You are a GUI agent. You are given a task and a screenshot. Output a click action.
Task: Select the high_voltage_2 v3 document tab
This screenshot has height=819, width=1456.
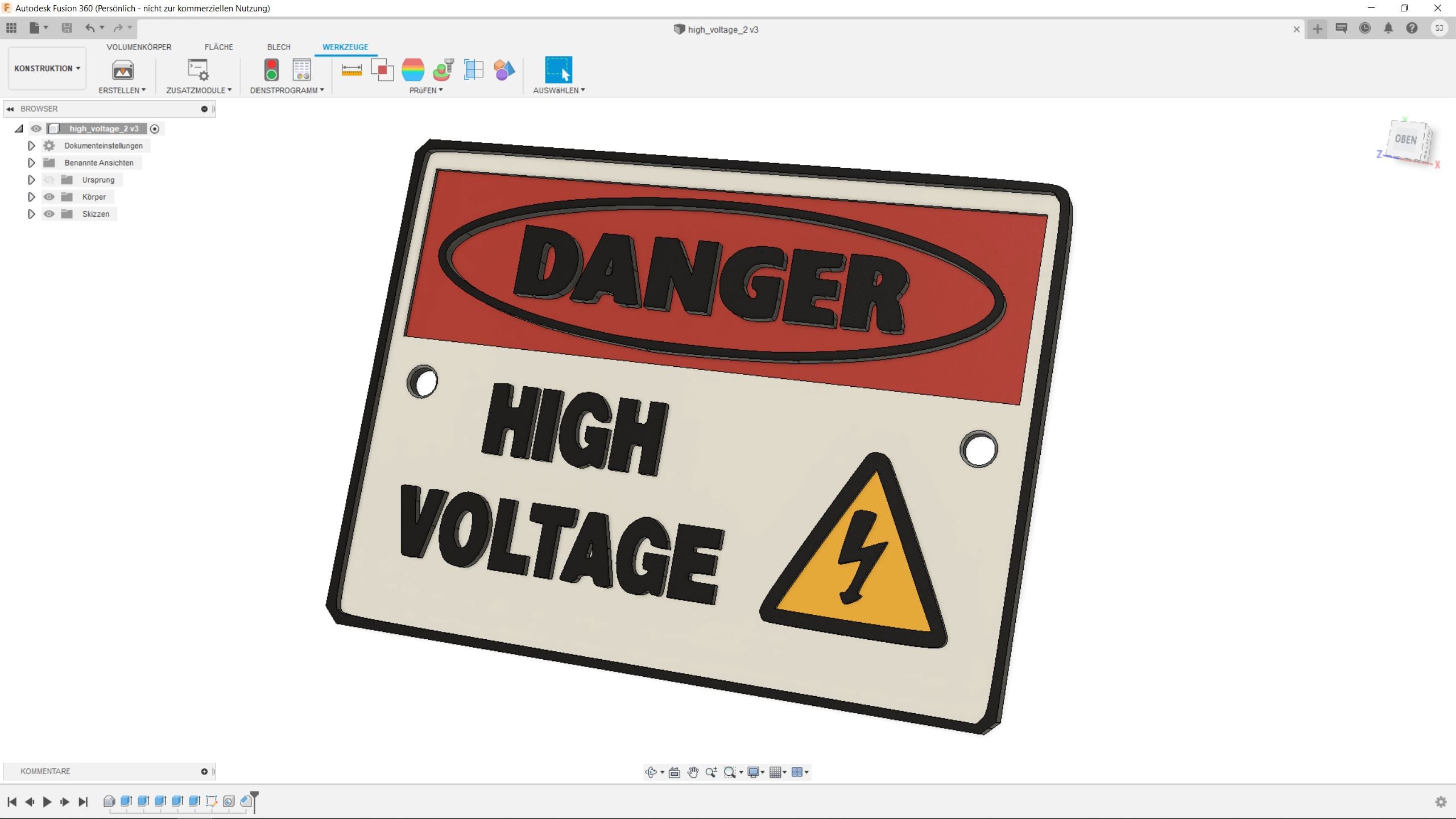[x=716, y=30]
